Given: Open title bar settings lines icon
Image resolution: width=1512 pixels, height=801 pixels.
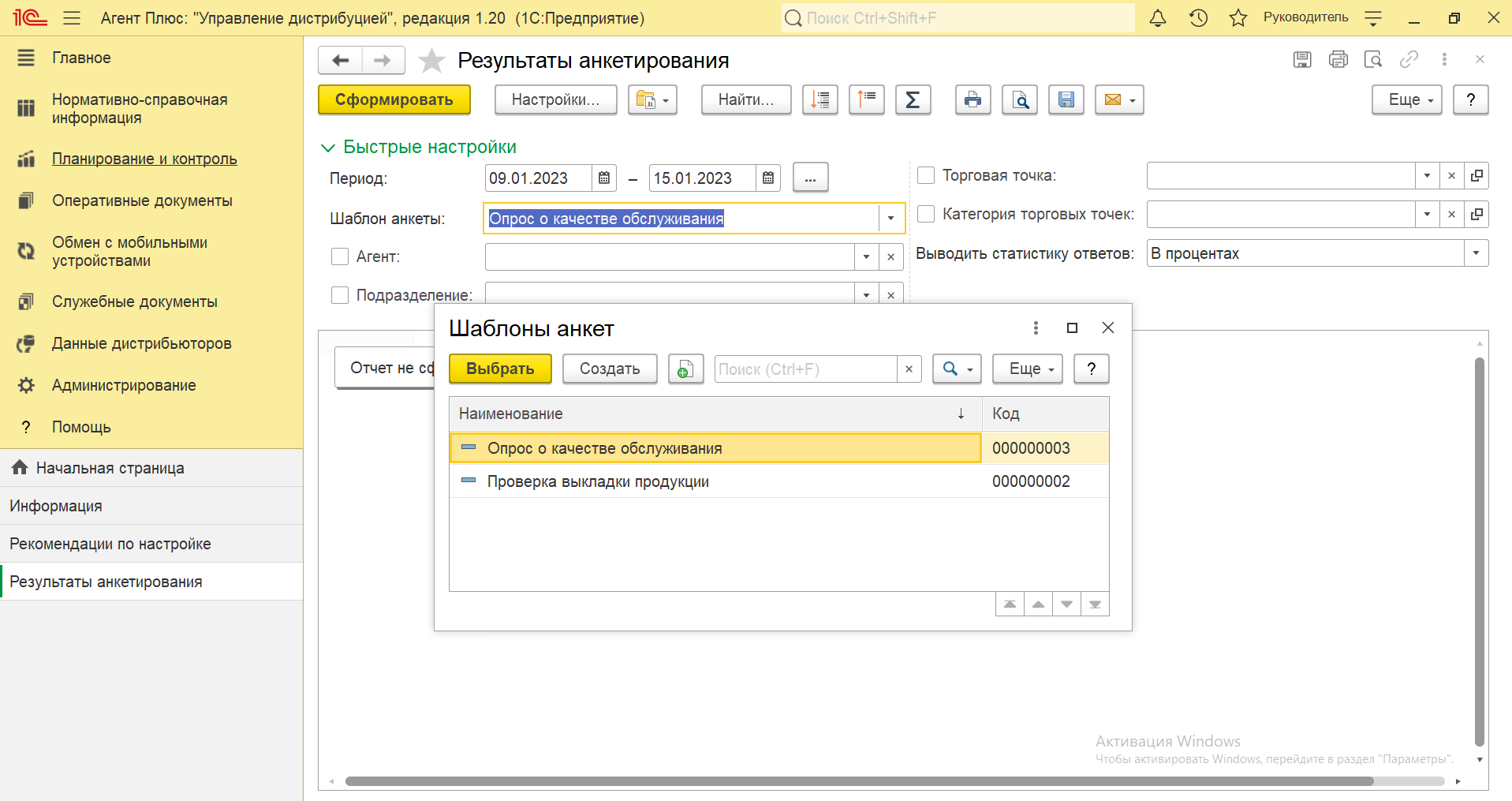Looking at the screenshot, I should click(x=1373, y=17).
